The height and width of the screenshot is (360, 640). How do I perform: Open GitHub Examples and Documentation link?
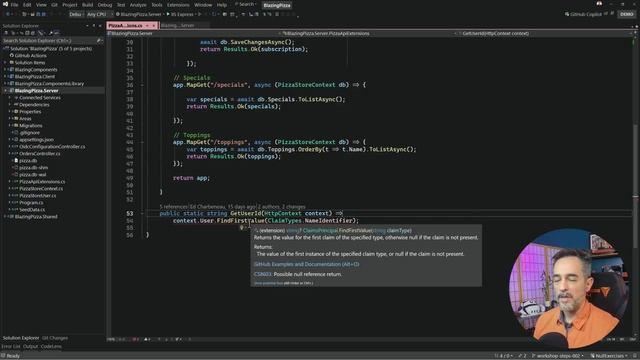click(307, 264)
